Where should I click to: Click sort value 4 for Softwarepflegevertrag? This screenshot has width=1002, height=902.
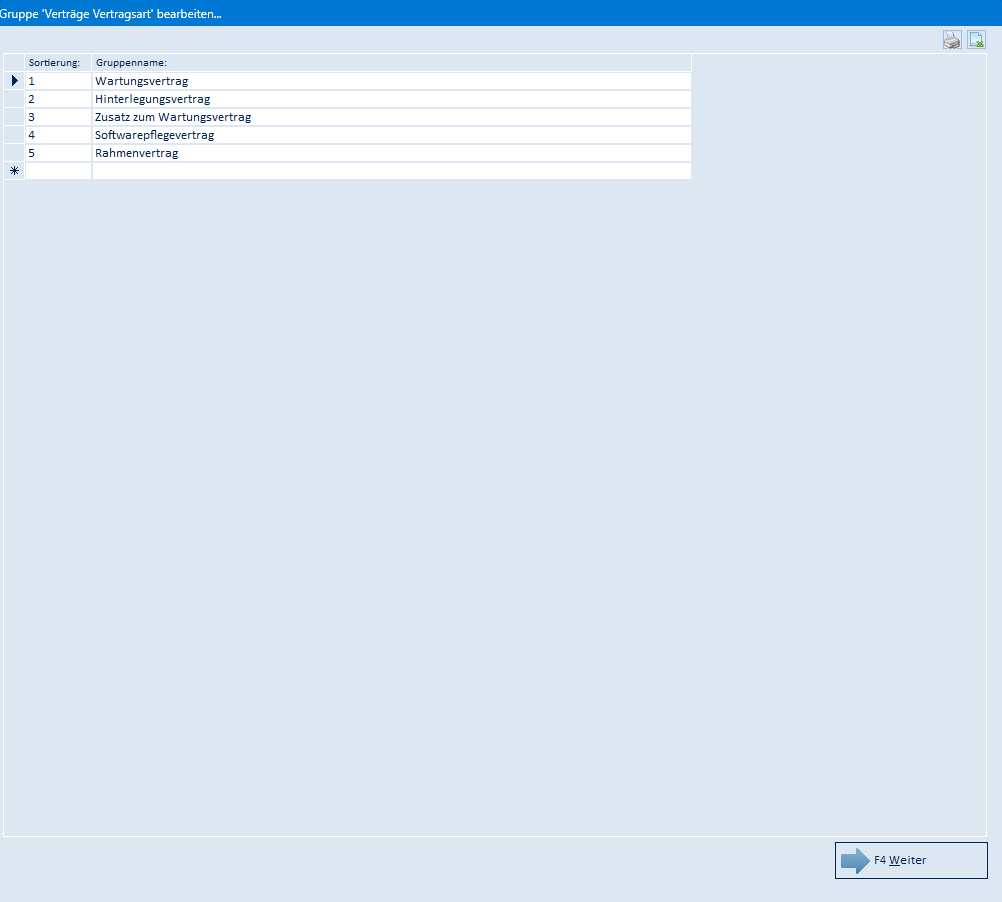[58, 135]
